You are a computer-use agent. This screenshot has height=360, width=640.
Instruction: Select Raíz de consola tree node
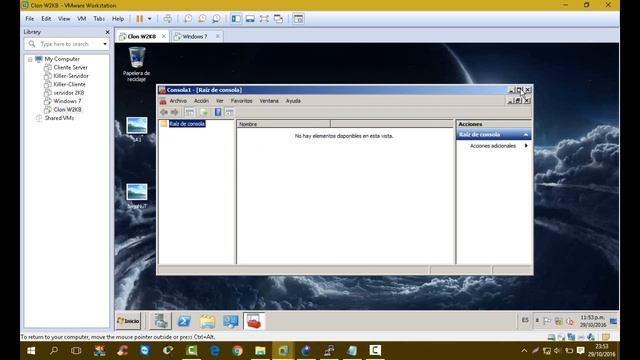187,124
